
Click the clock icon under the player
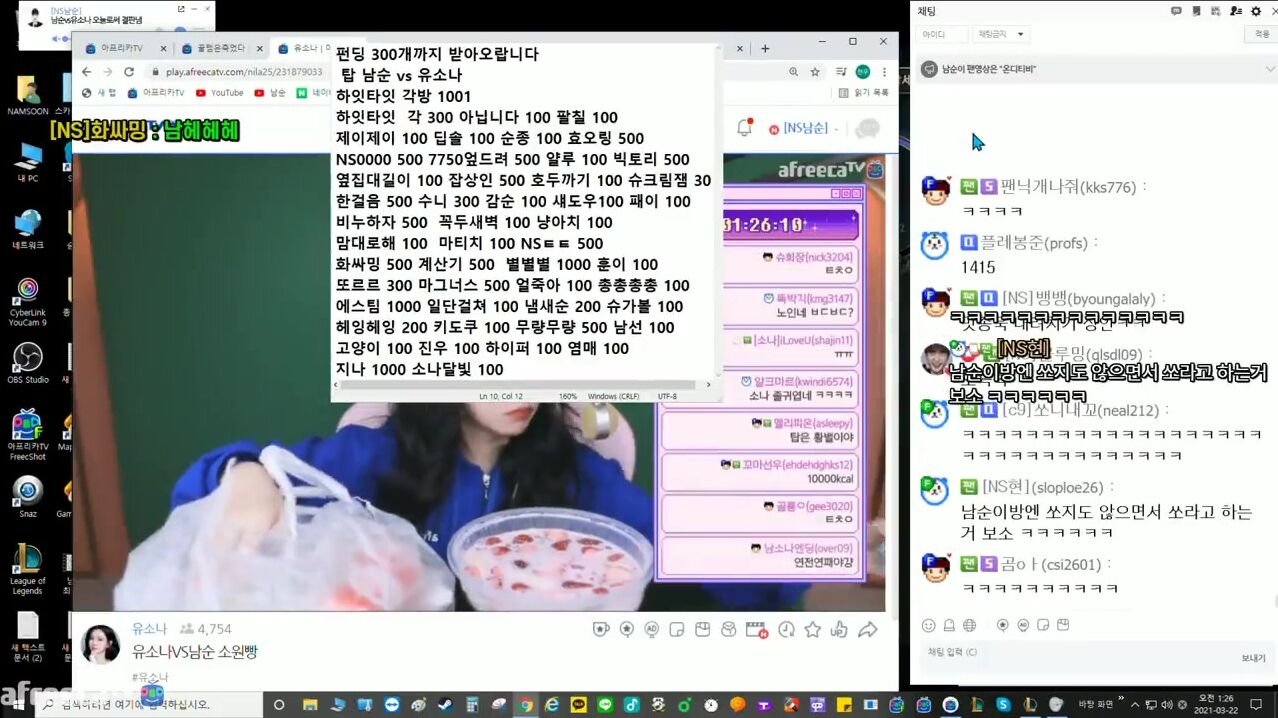pos(786,629)
